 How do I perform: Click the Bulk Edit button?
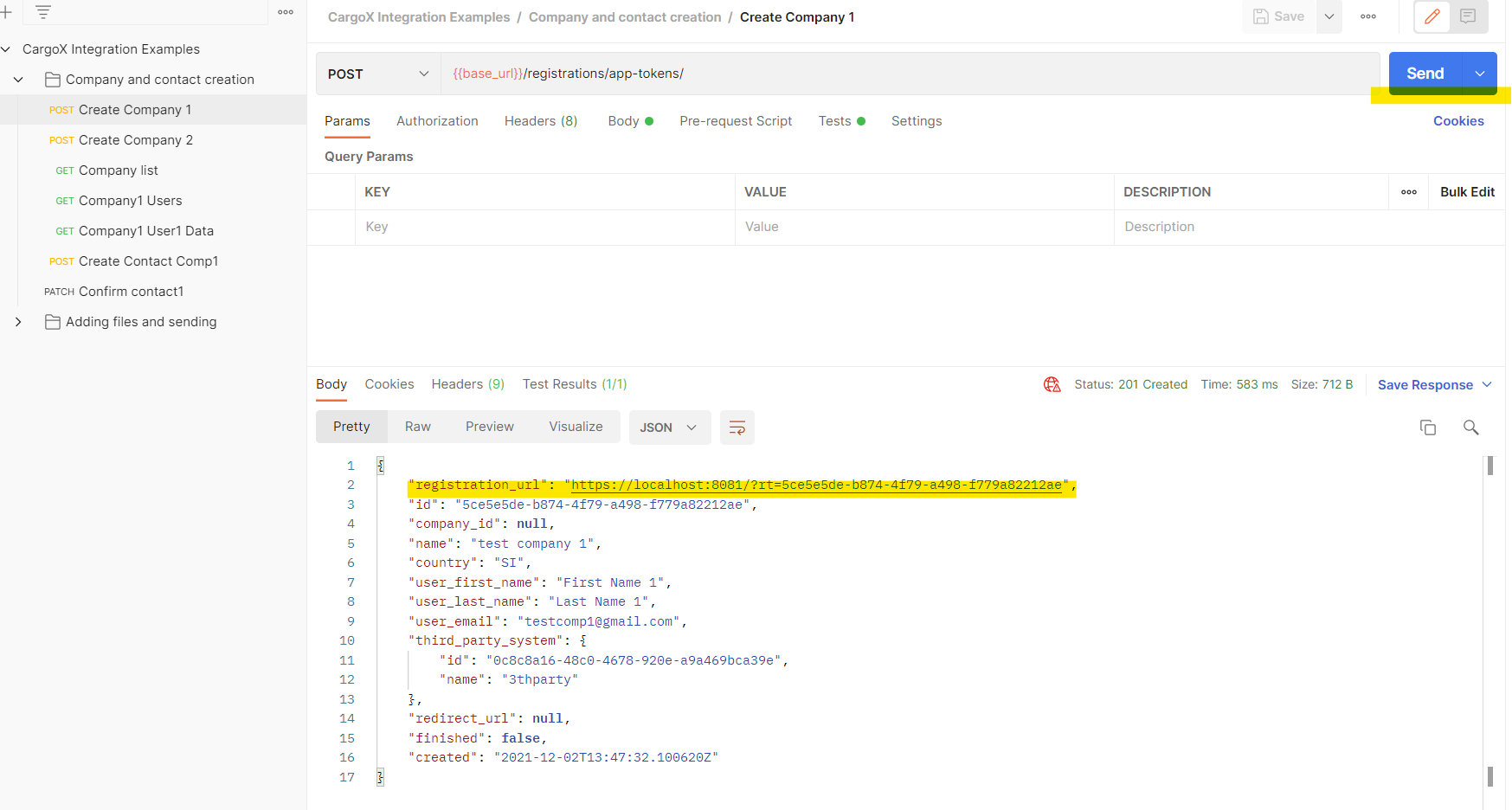point(1466,192)
